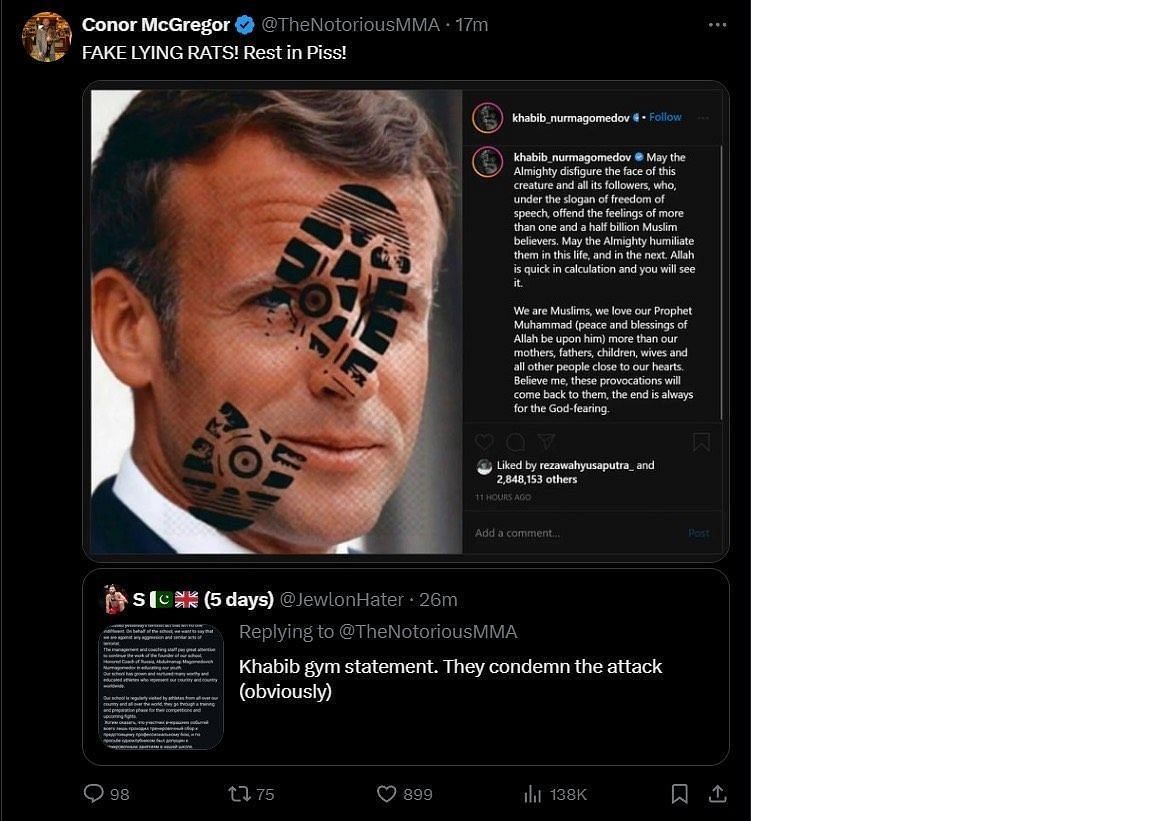The width and height of the screenshot is (1152, 821).
Task: Open Conor McGregor display name link
Action: [155, 25]
